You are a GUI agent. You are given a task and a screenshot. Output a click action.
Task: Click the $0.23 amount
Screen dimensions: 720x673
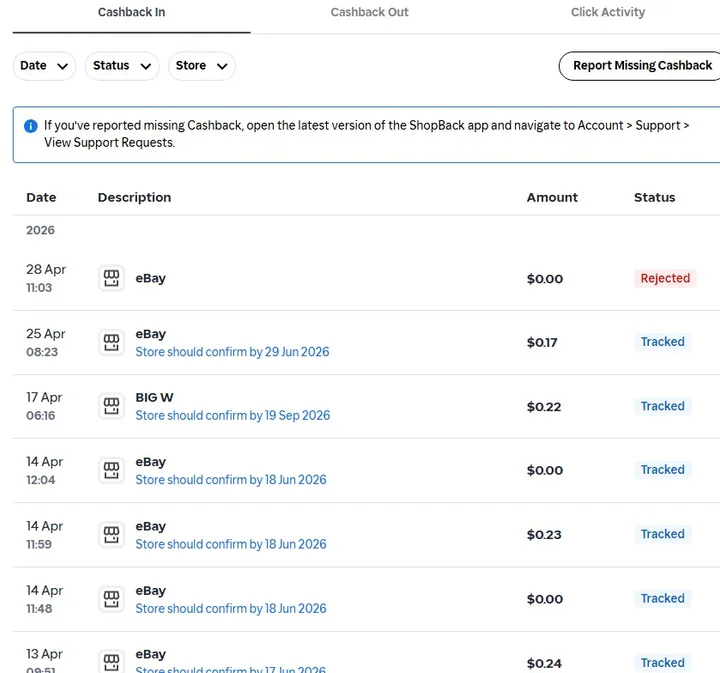pos(544,535)
